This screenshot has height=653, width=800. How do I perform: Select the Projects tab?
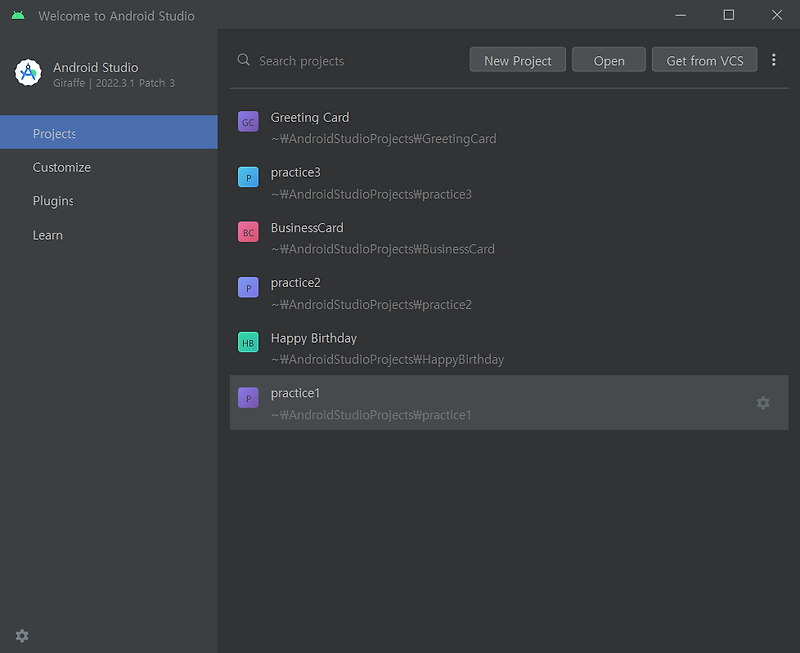[x=109, y=133]
